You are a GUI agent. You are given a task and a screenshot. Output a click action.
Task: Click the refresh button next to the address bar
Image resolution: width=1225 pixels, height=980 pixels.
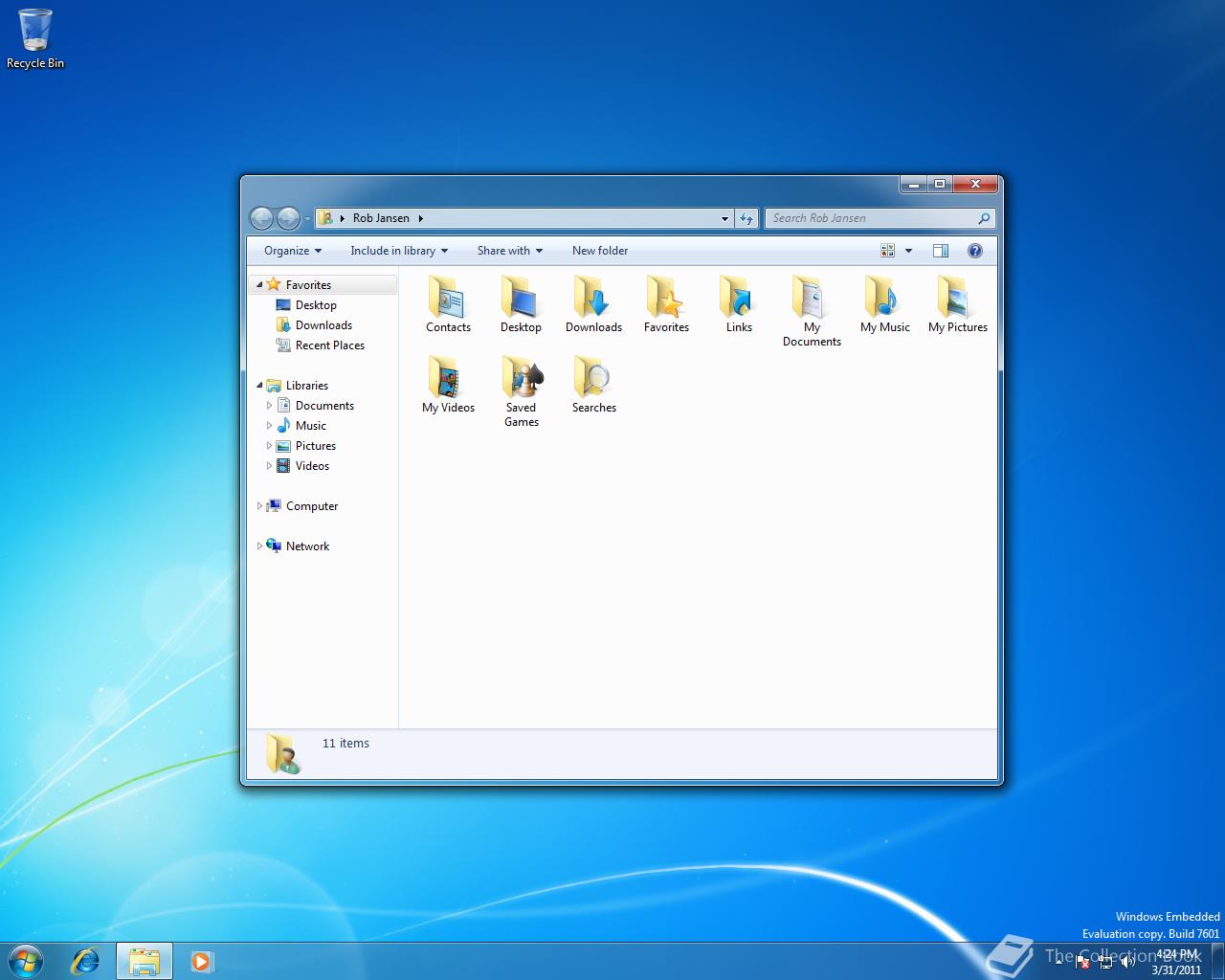click(746, 218)
